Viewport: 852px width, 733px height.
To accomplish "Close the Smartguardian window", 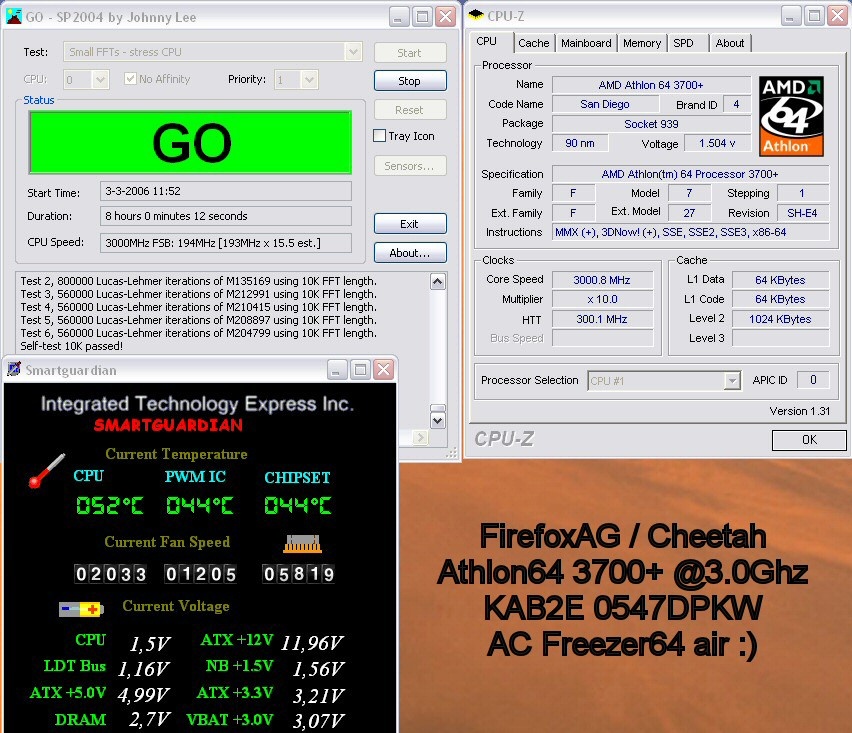I will pos(384,369).
